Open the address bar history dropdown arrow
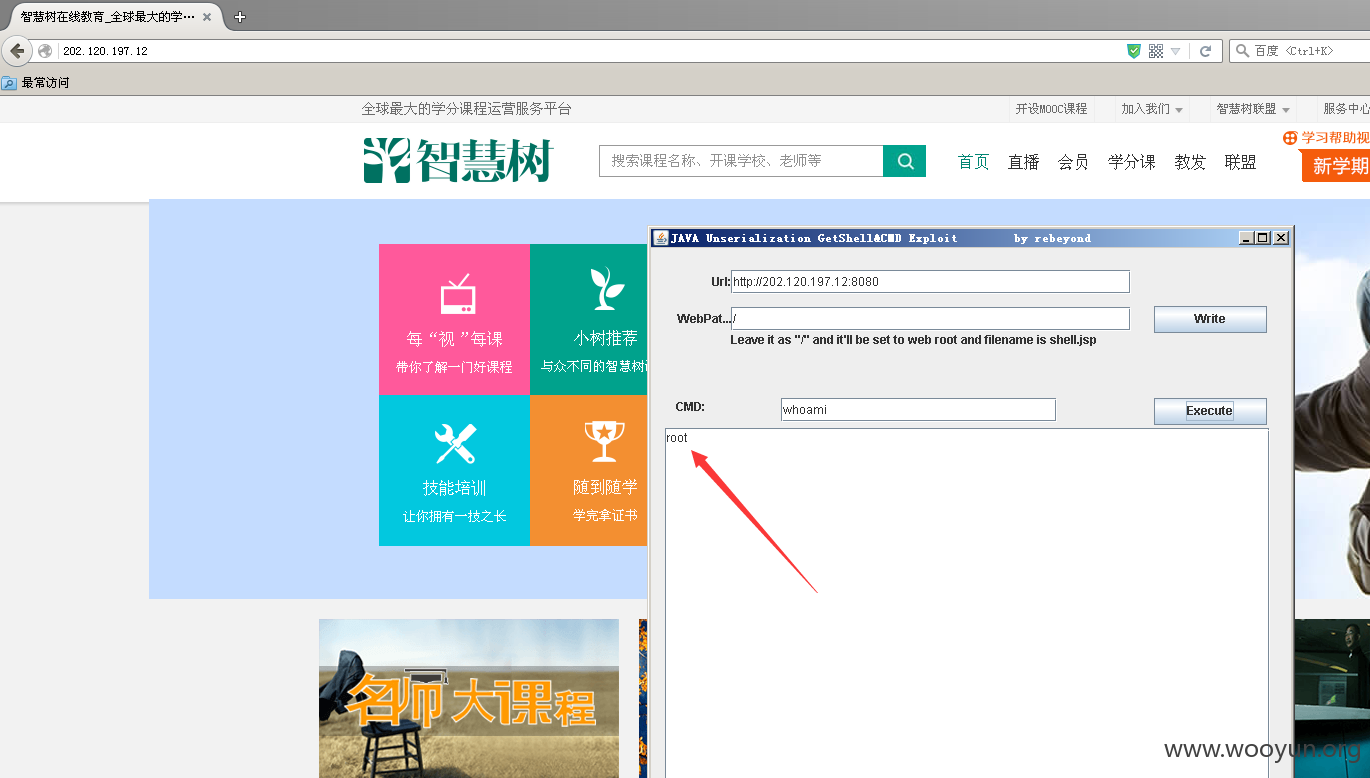Viewport: 1370px width, 778px height. (x=1176, y=51)
